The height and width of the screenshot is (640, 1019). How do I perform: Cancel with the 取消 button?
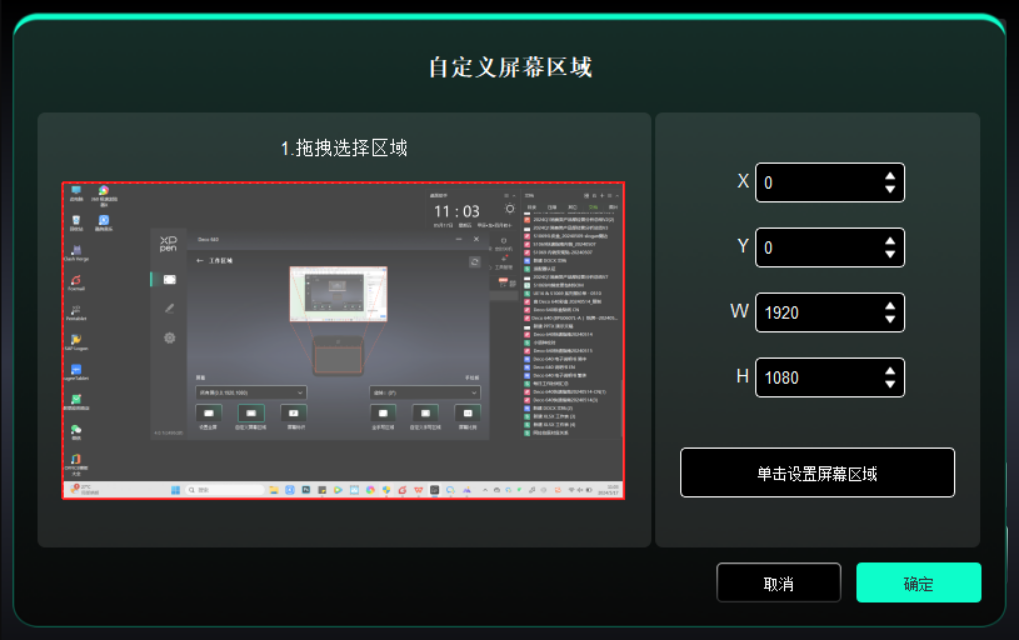[778, 583]
